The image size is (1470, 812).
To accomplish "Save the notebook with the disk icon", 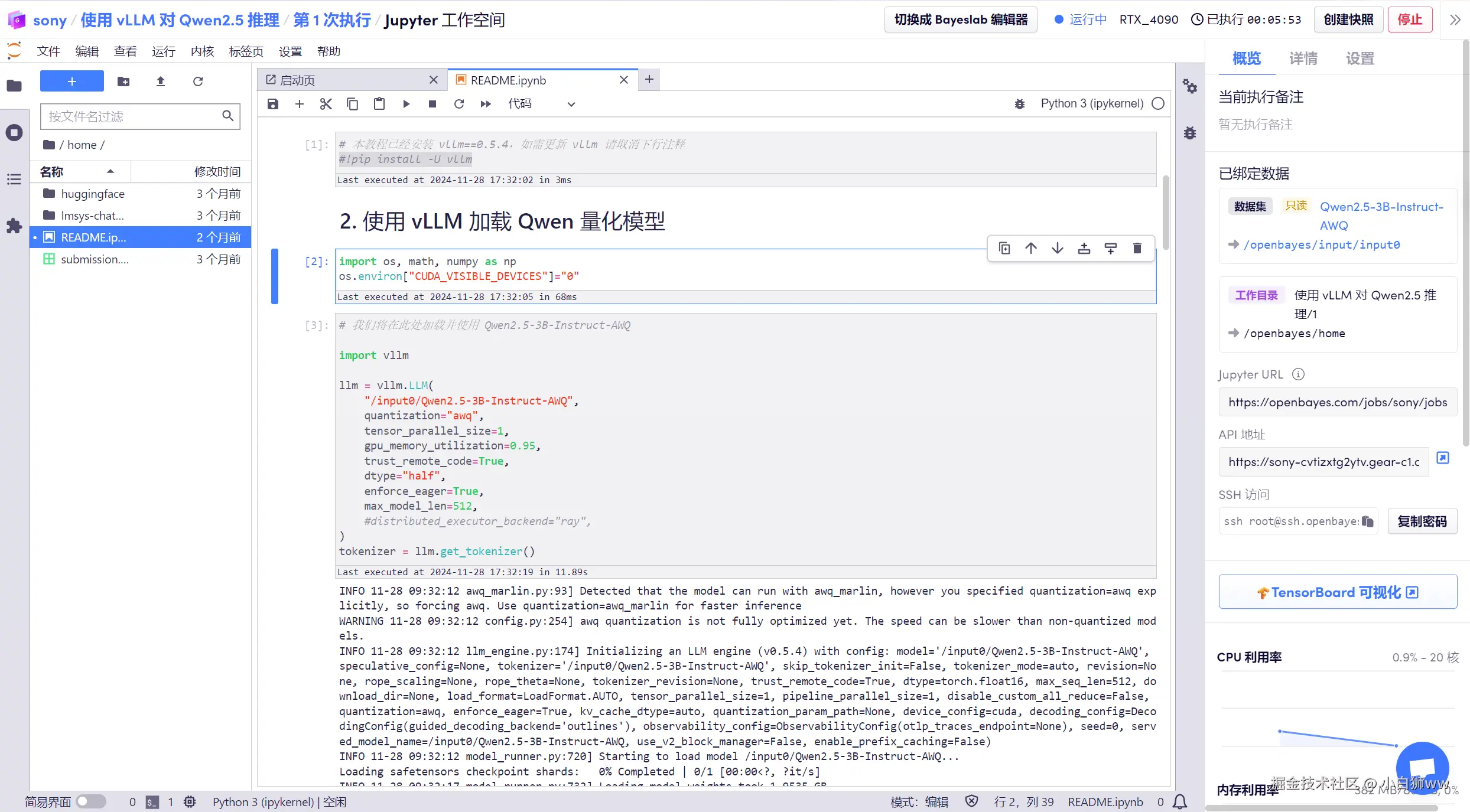I will point(272,104).
